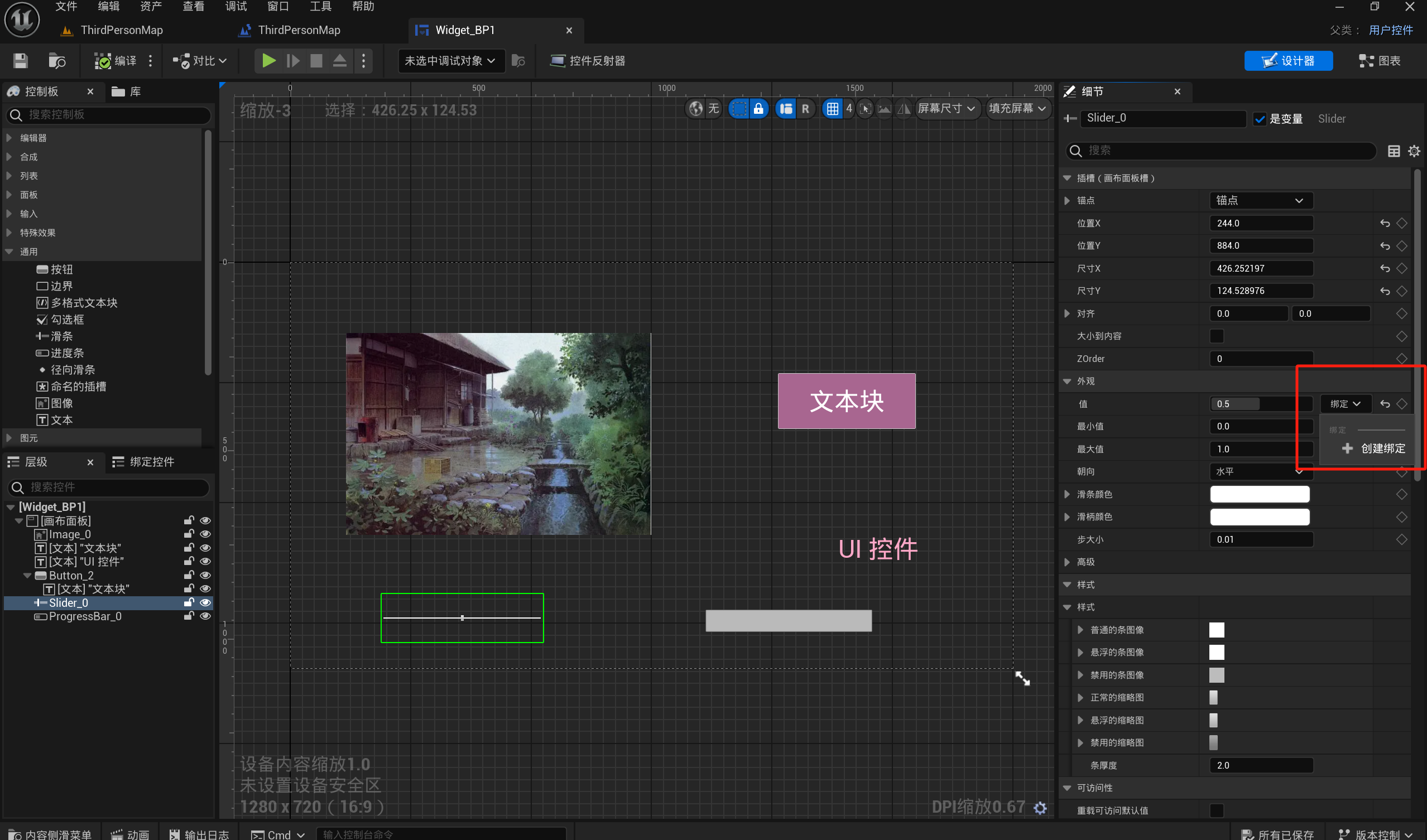The width and height of the screenshot is (1427, 840).
Task: Select Image_0 in the hierarchy
Action: coord(70,534)
